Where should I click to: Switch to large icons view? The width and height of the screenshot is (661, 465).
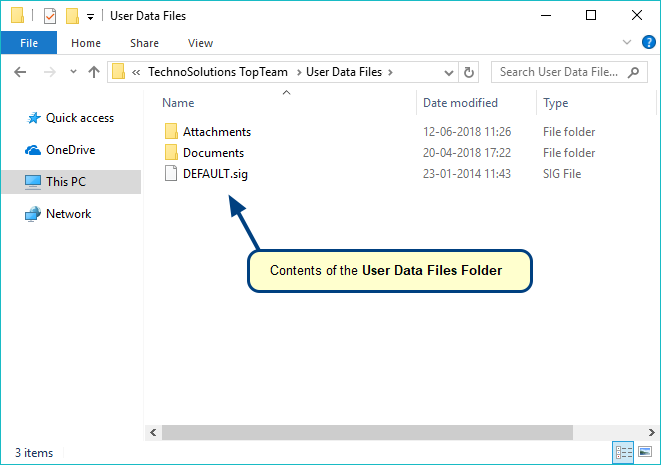click(643, 452)
